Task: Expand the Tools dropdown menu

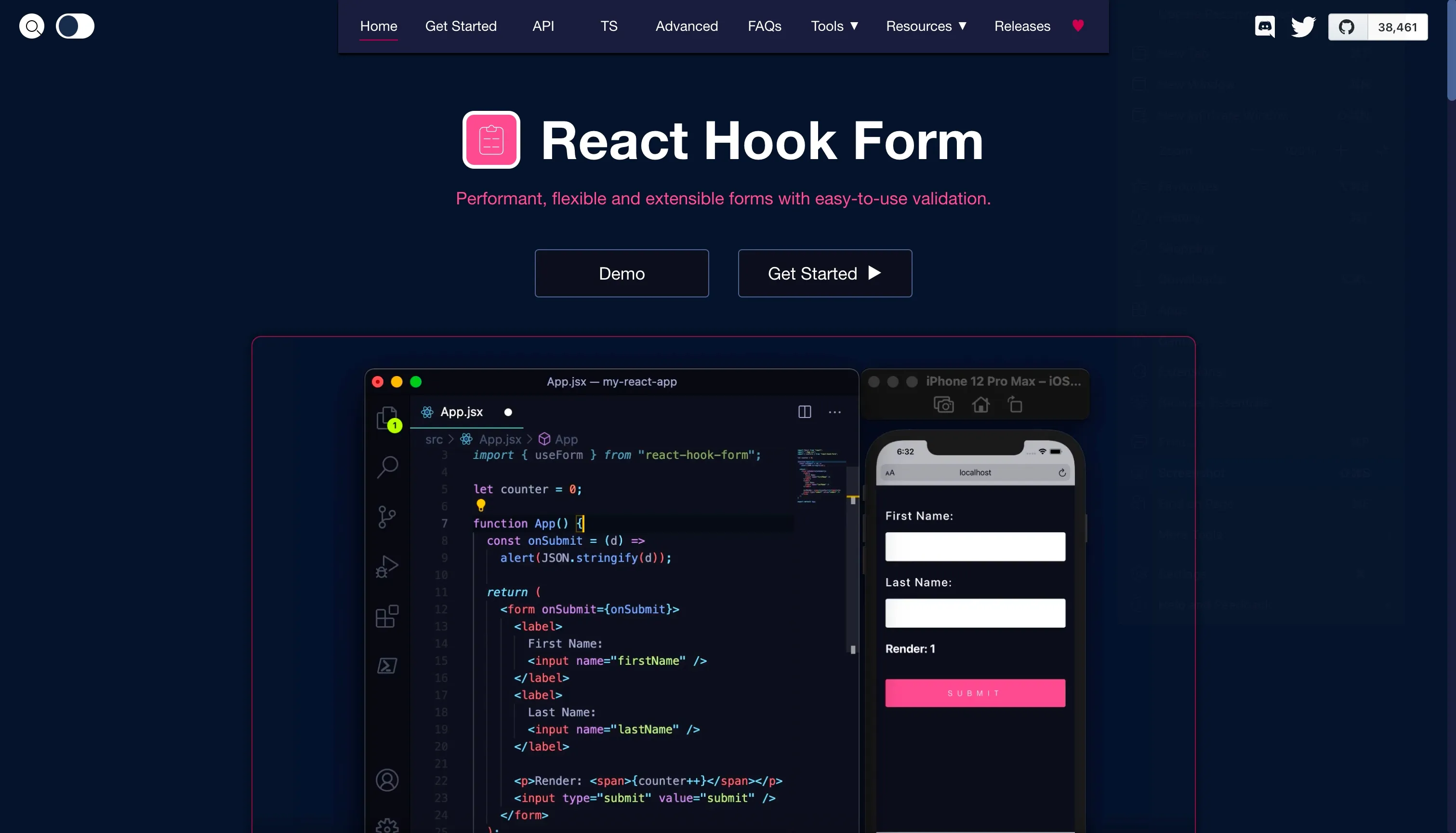Action: (x=834, y=27)
